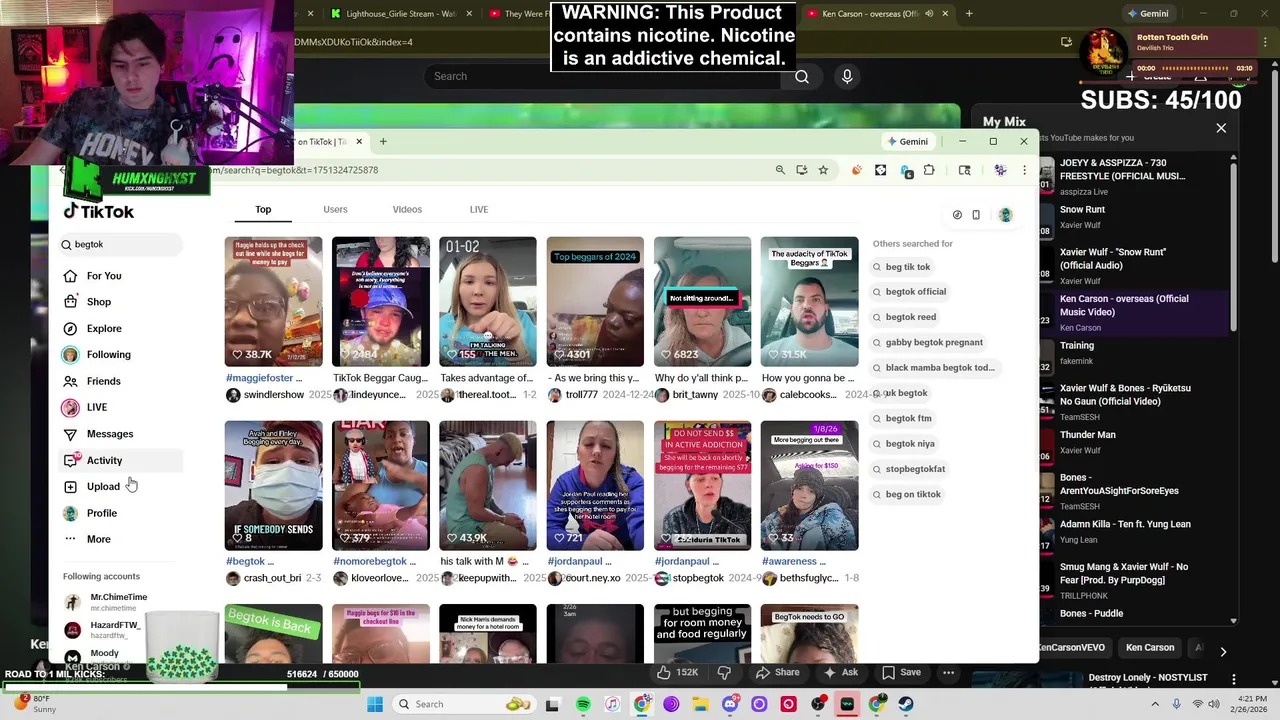Open brit_tawny's profile name
Viewport: 1280px width, 720px height.
click(695, 395)
